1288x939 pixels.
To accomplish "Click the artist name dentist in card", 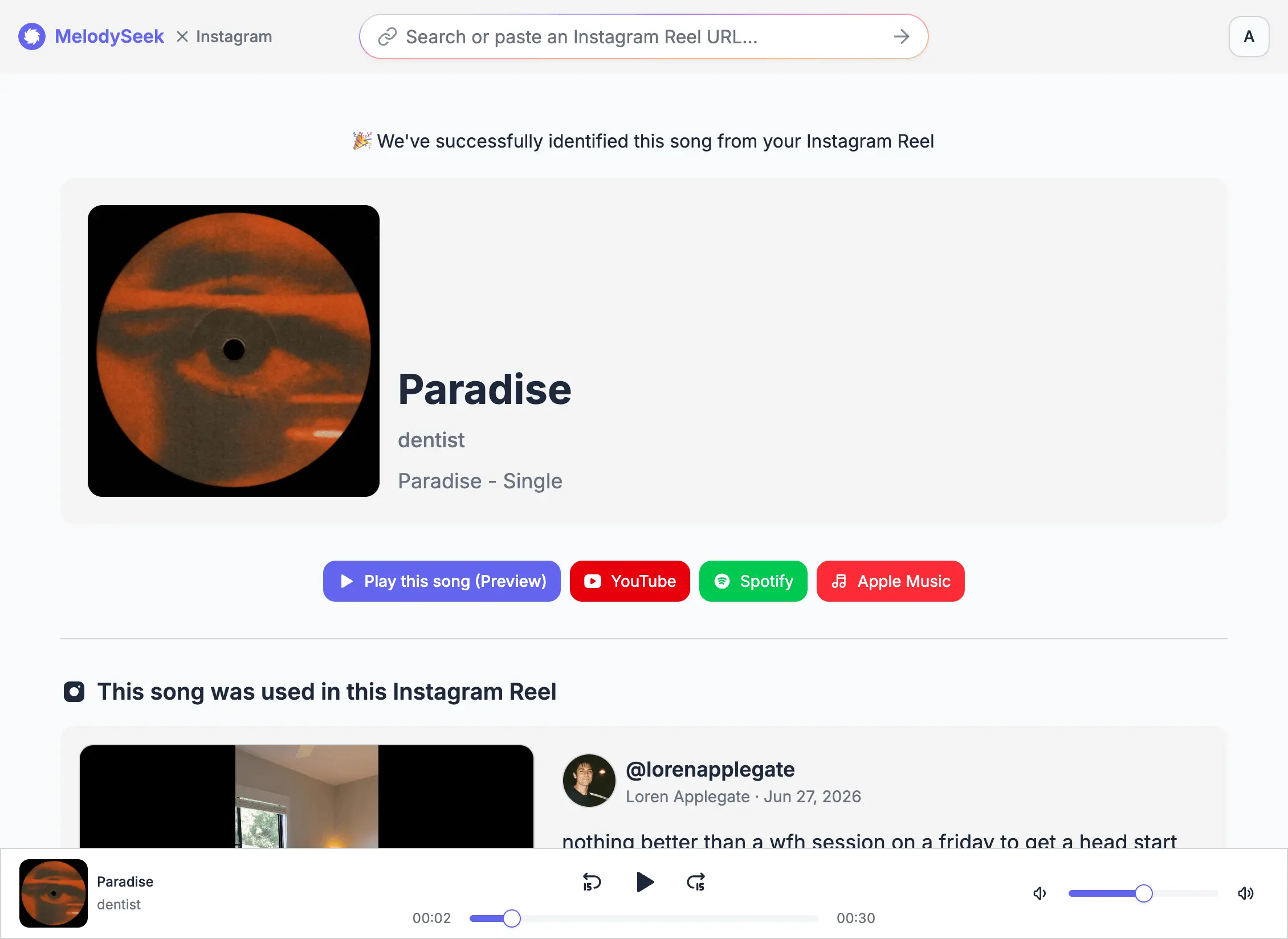I will (431, 440).
